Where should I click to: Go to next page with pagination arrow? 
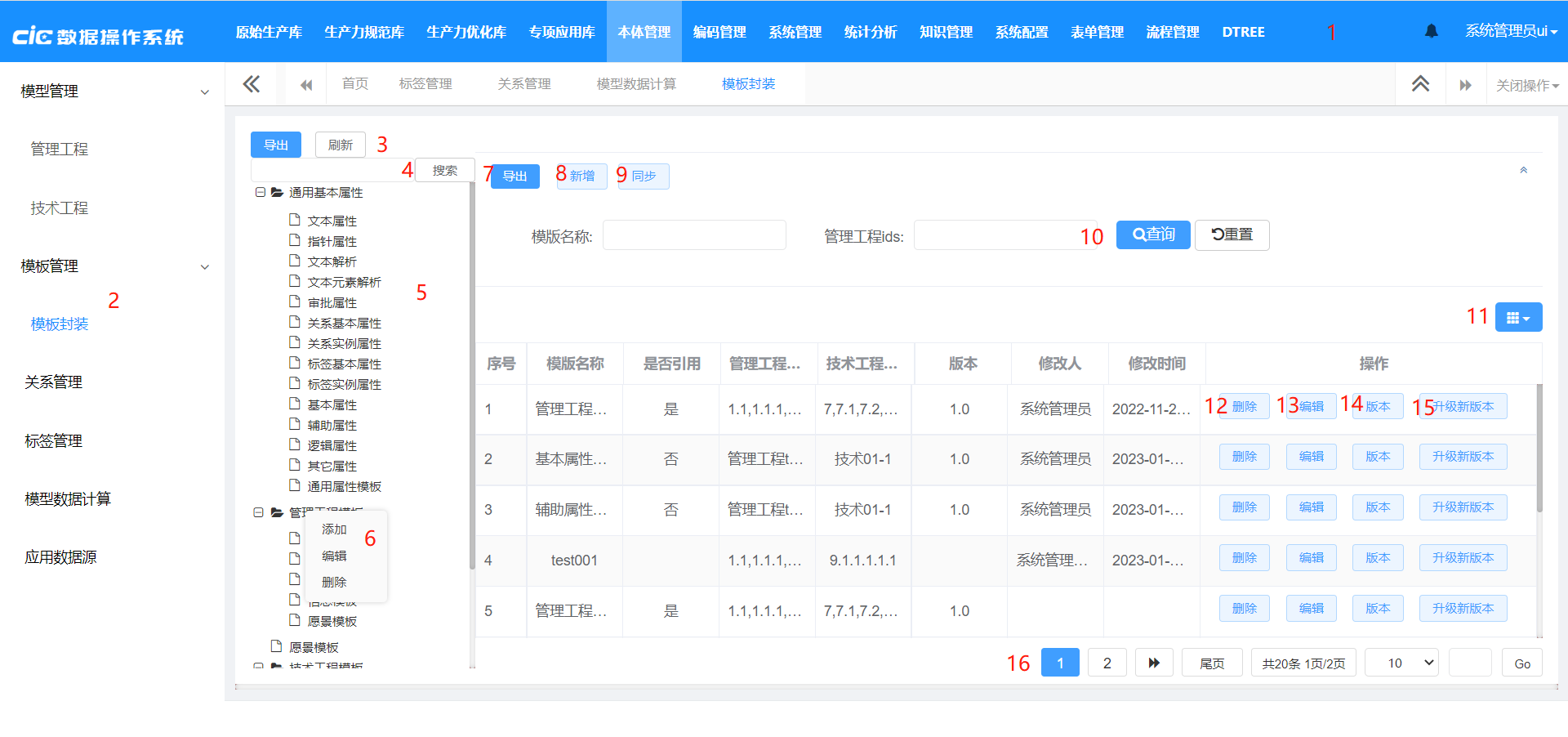pos(1153,663)
